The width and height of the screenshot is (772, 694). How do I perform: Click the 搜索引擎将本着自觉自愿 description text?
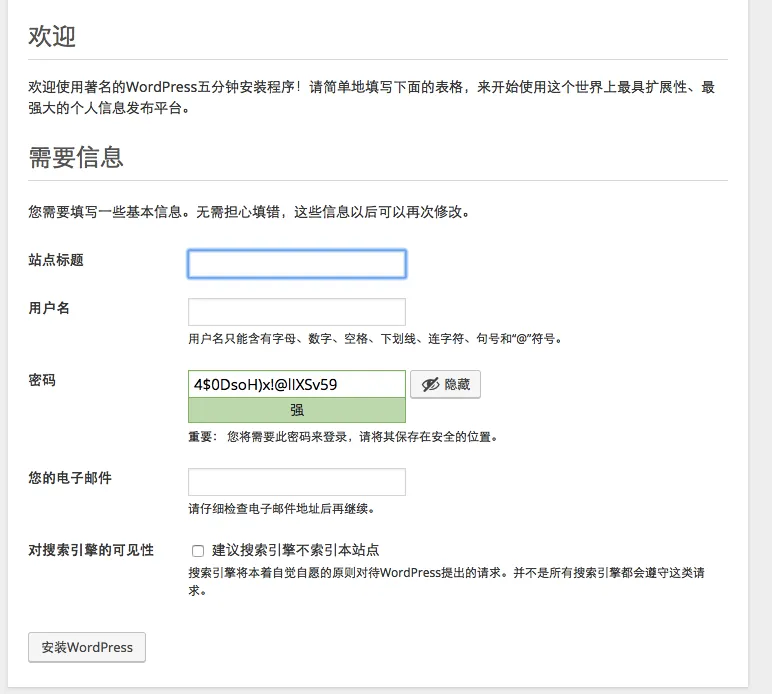(446, 581)
